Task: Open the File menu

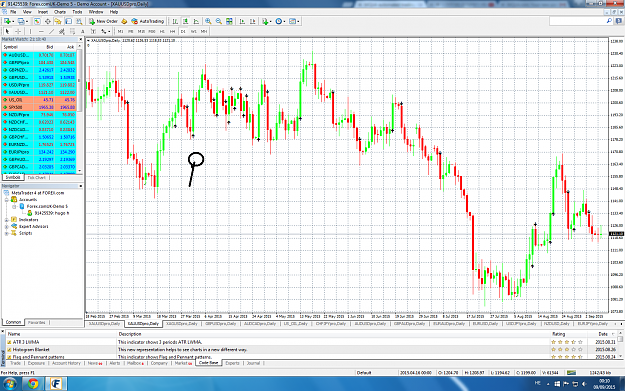Action: [x=13, y=12]
